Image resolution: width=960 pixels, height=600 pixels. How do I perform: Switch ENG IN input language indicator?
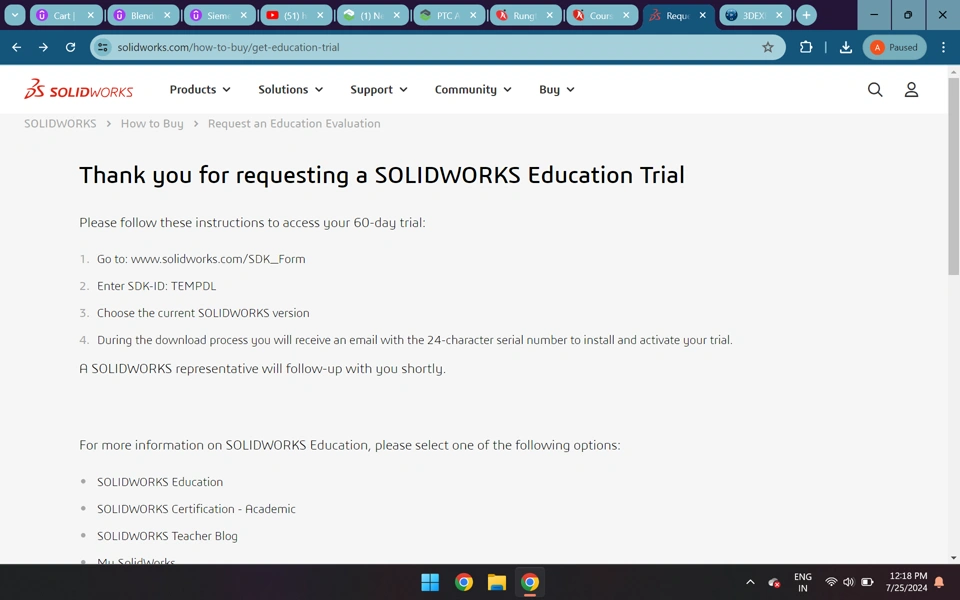803,582
